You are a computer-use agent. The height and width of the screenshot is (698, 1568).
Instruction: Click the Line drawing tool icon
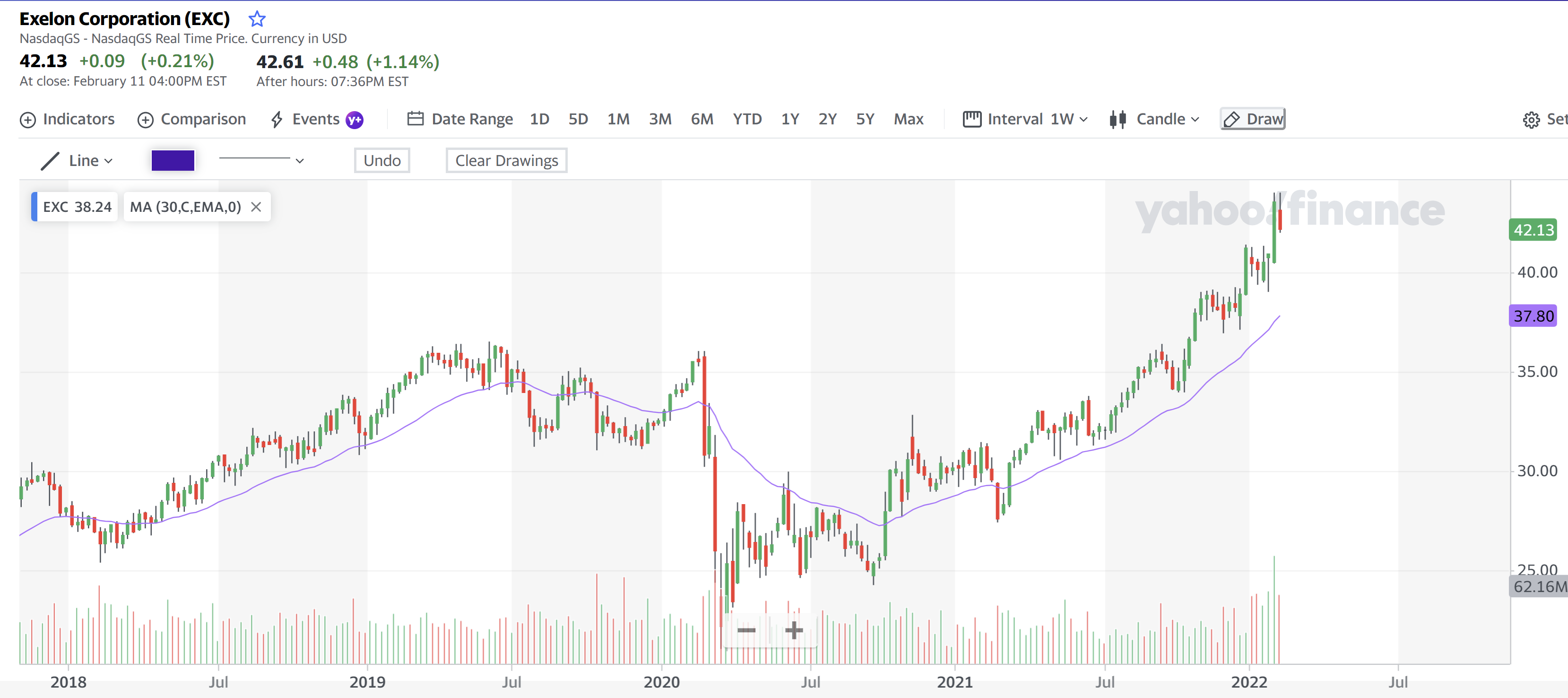pyautogui.click(x=50, y=161)
